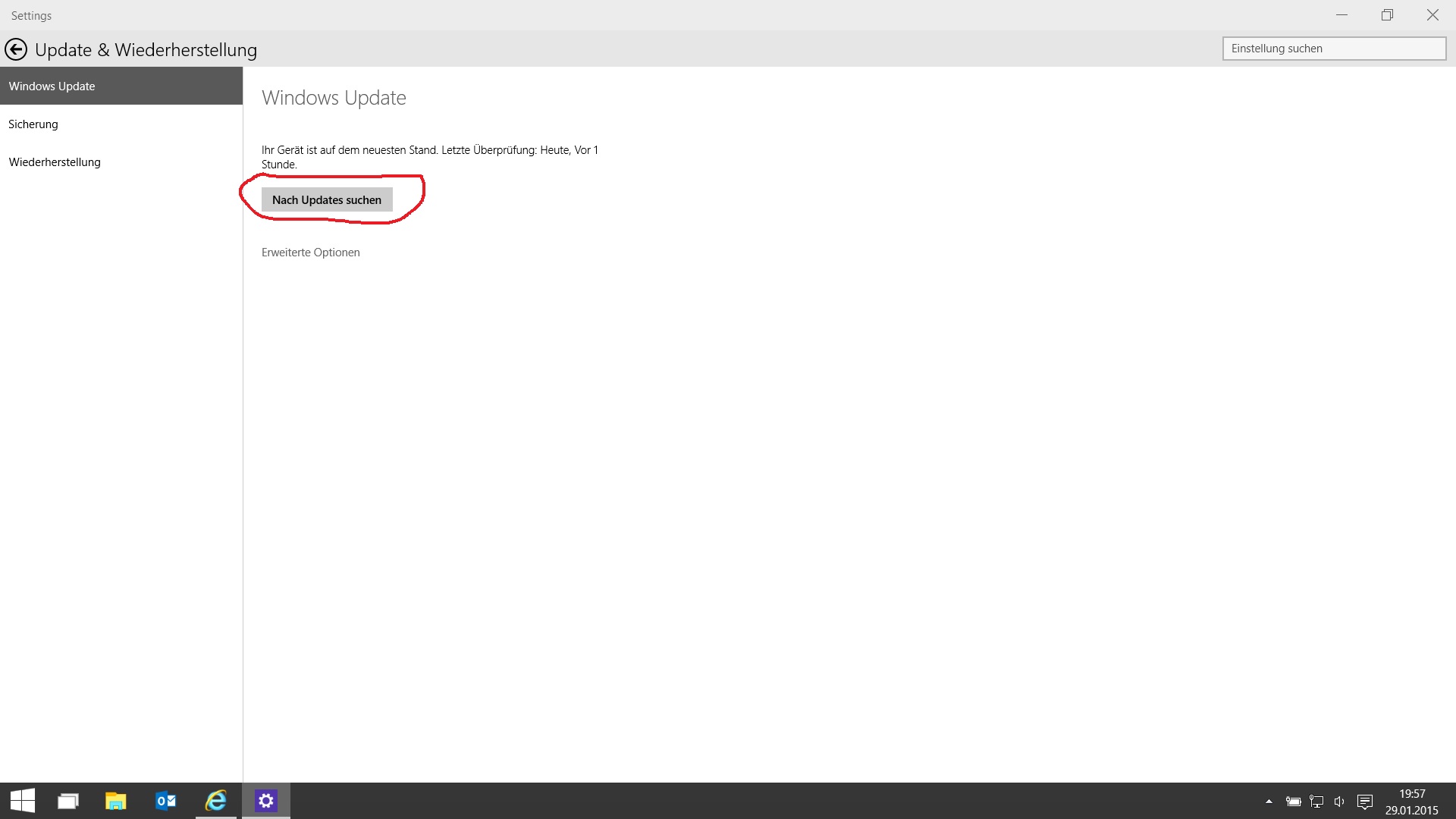Open the Wiederherstellung section

121,162
